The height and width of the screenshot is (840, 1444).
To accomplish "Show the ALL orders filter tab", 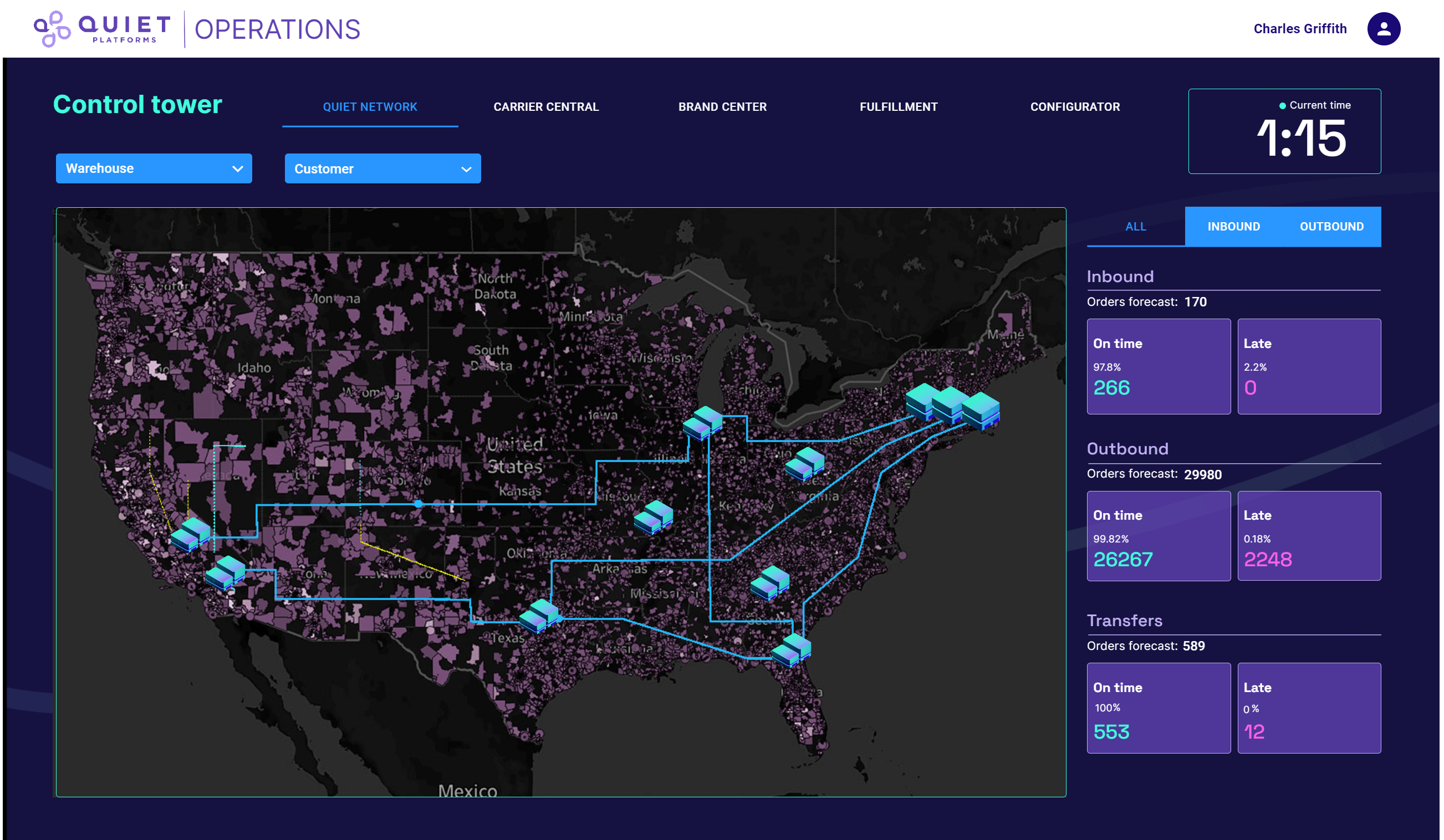I will (1136, 227).
